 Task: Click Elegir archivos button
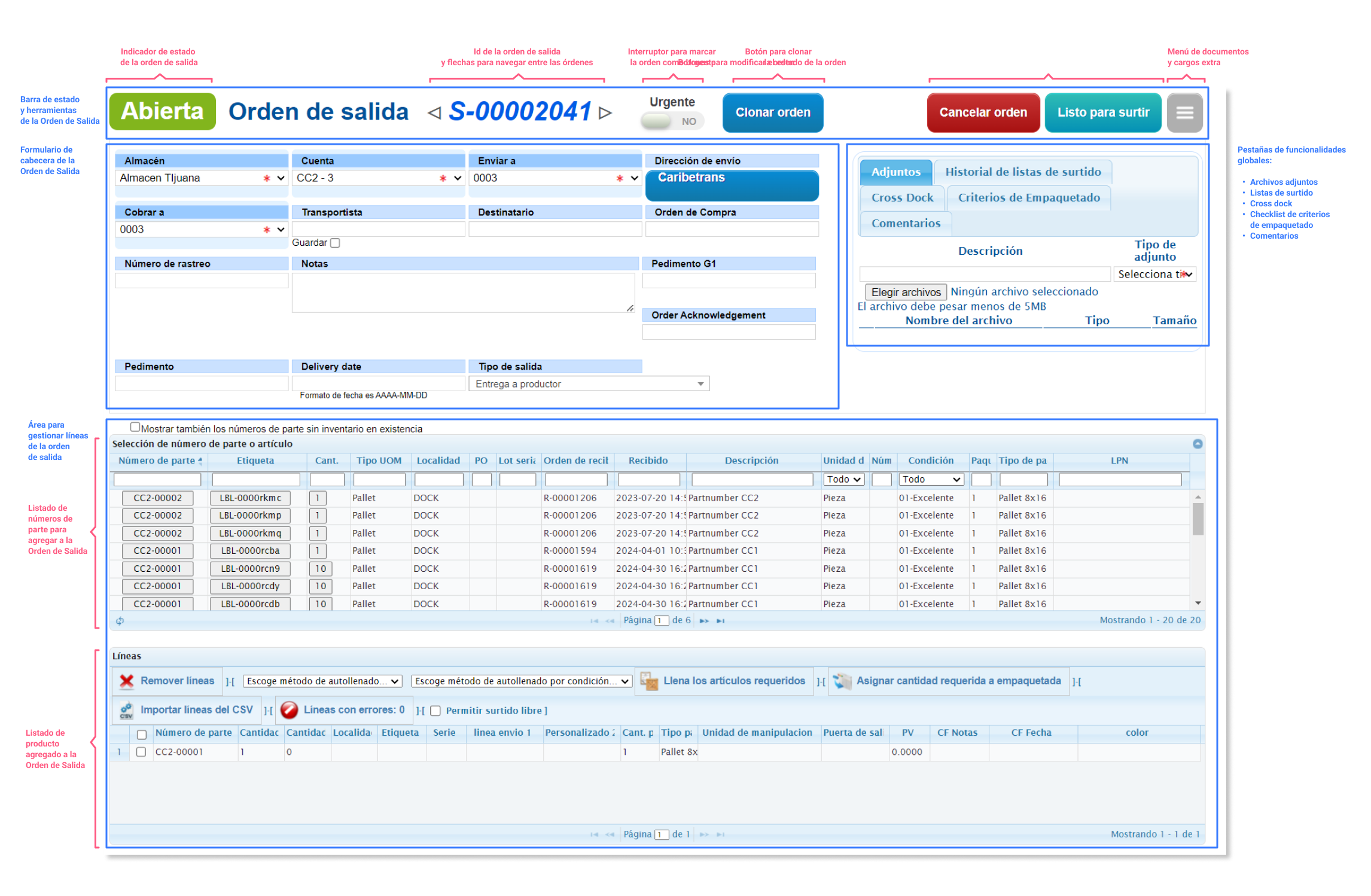click(x=906, y=292)
